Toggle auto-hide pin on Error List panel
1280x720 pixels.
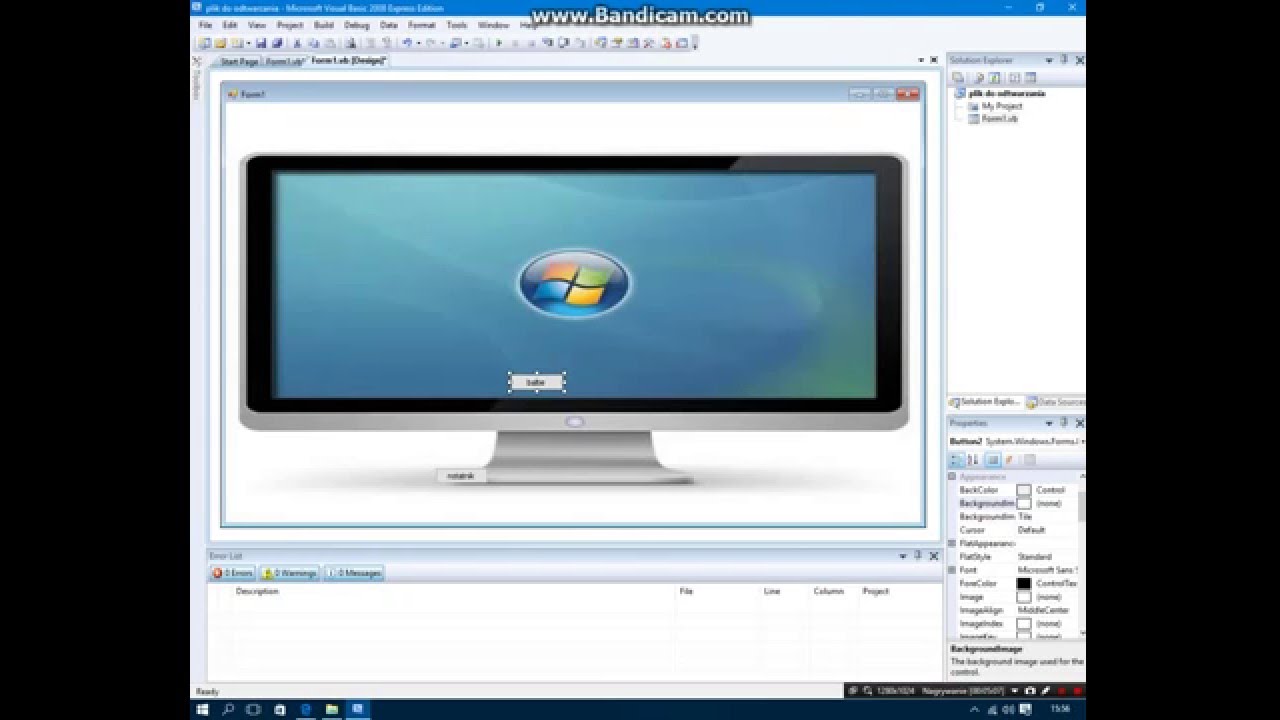(x=917, y=556)
